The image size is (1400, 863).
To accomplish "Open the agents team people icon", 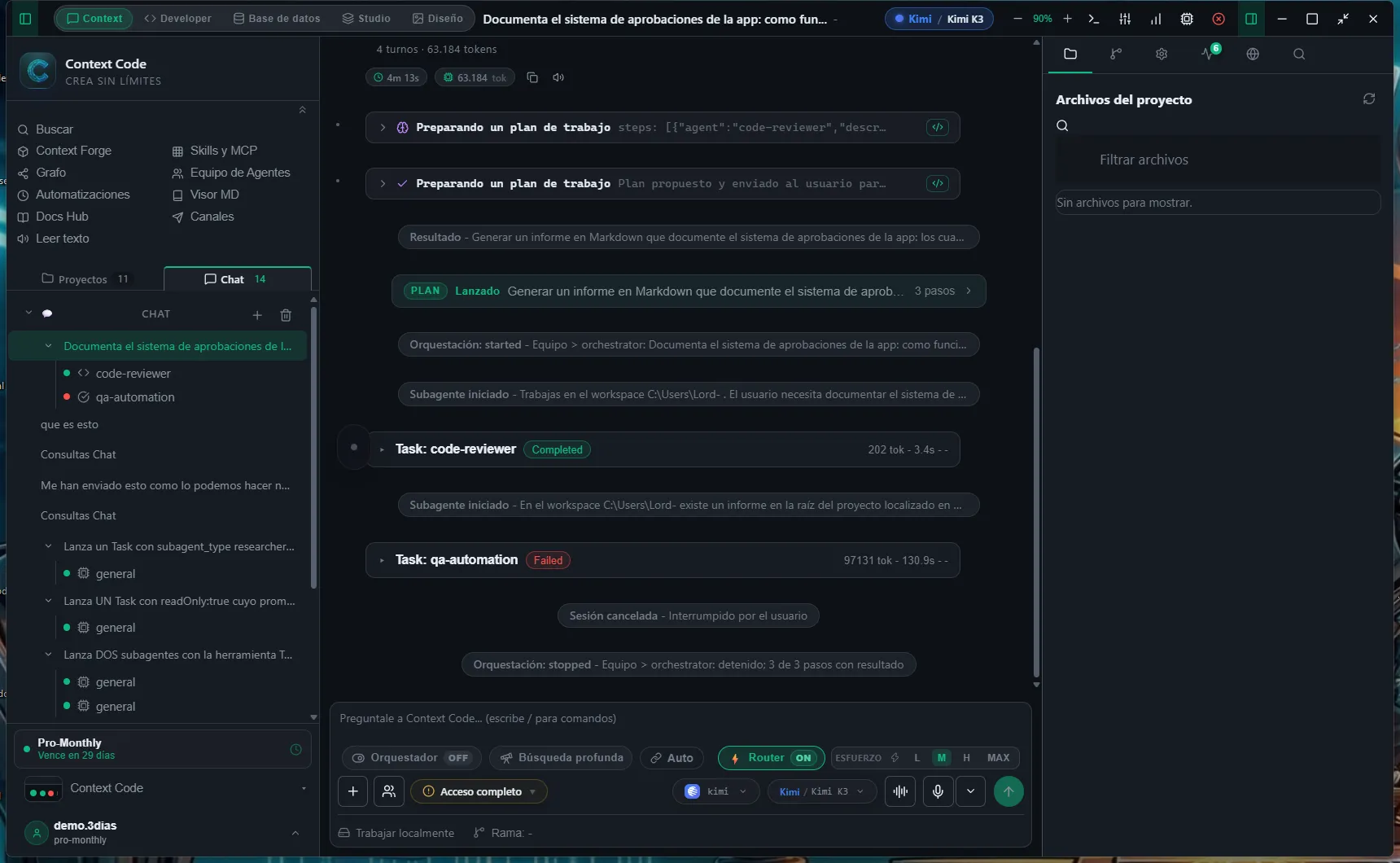I will coord(389,791).
